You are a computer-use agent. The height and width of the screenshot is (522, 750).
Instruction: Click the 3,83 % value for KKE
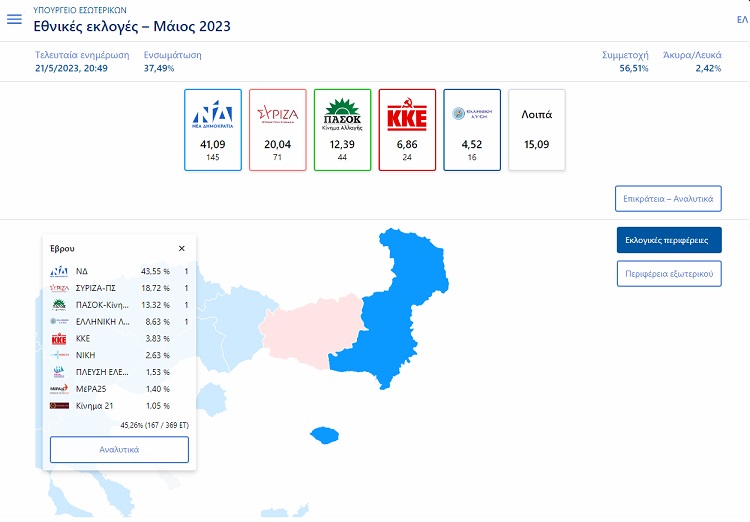coord(157,338)
